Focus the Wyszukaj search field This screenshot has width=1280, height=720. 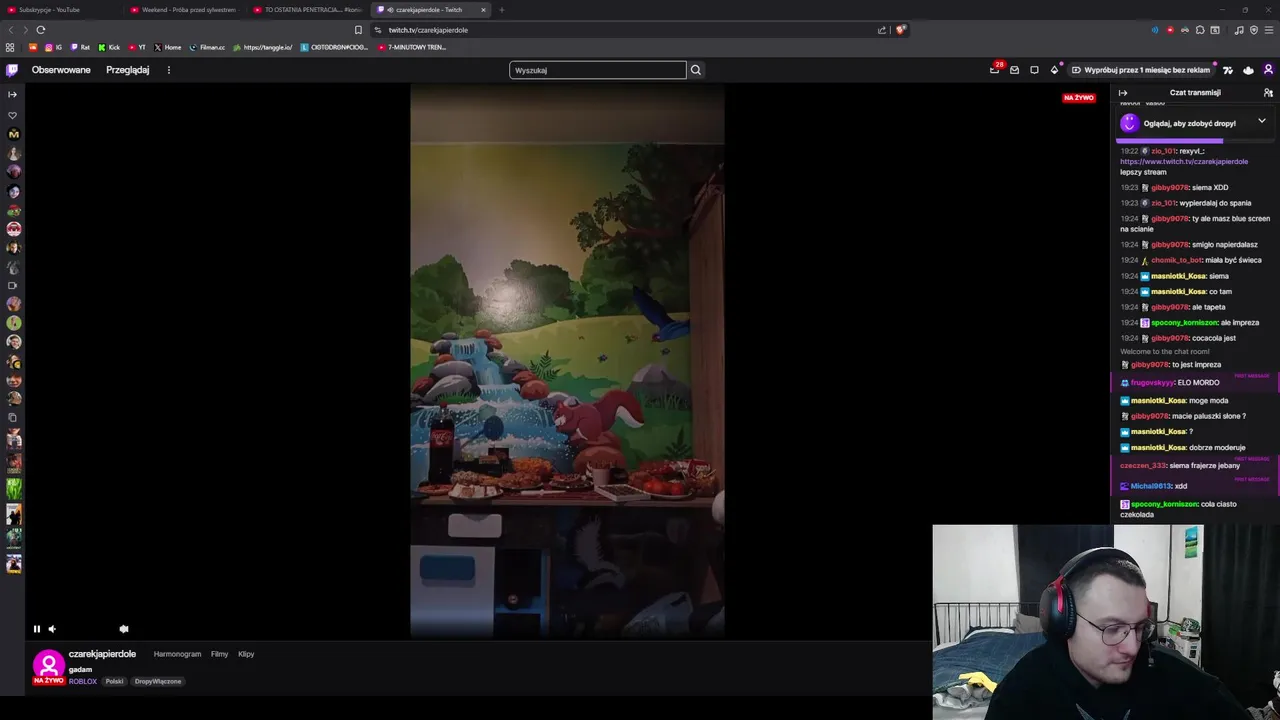[597, 70]
